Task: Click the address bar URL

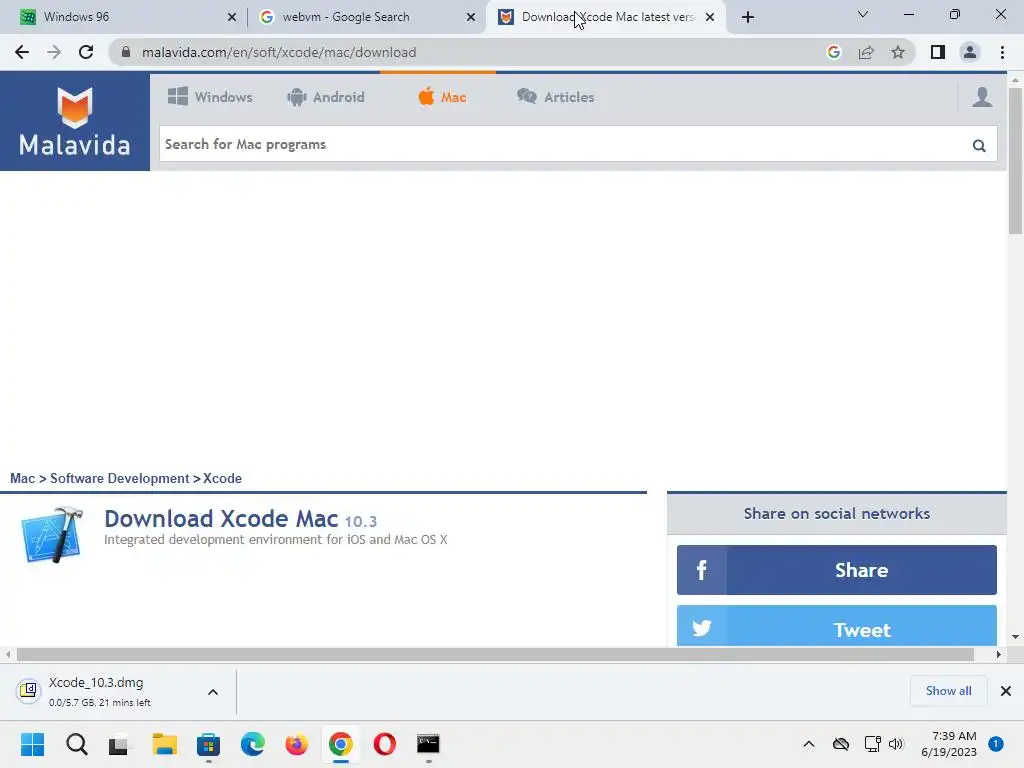Action: (279, 52)
